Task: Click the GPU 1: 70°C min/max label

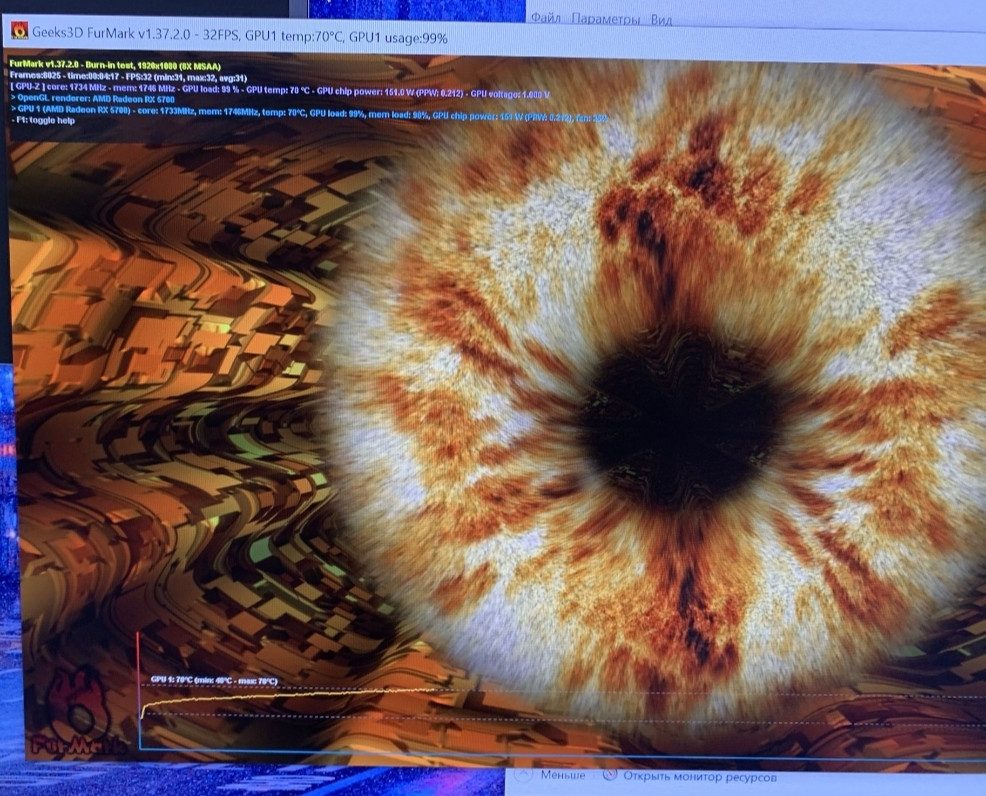Action: (x=213, y=680)
